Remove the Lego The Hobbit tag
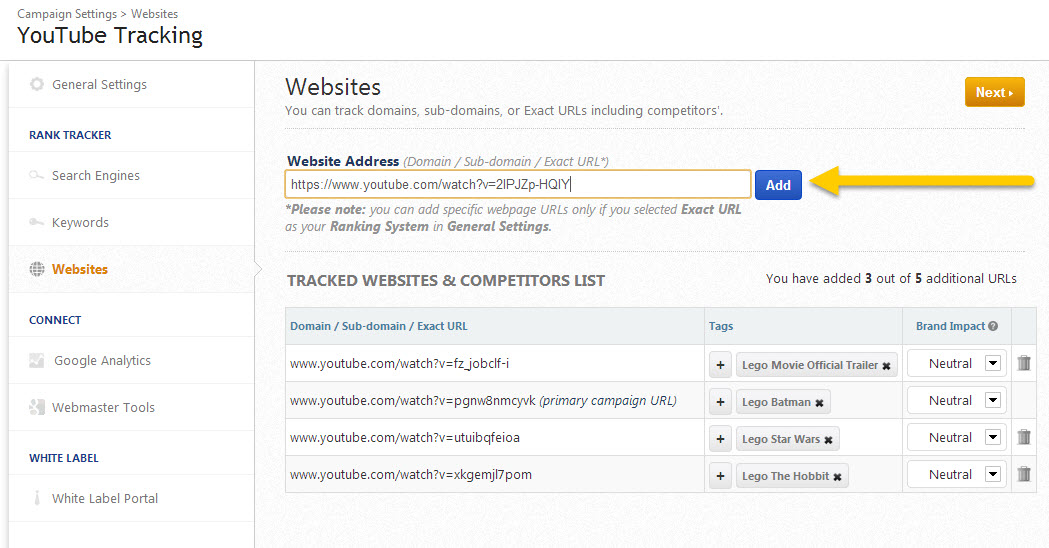Viewport: 1049px width, 548px height. [x=837, y=477]
